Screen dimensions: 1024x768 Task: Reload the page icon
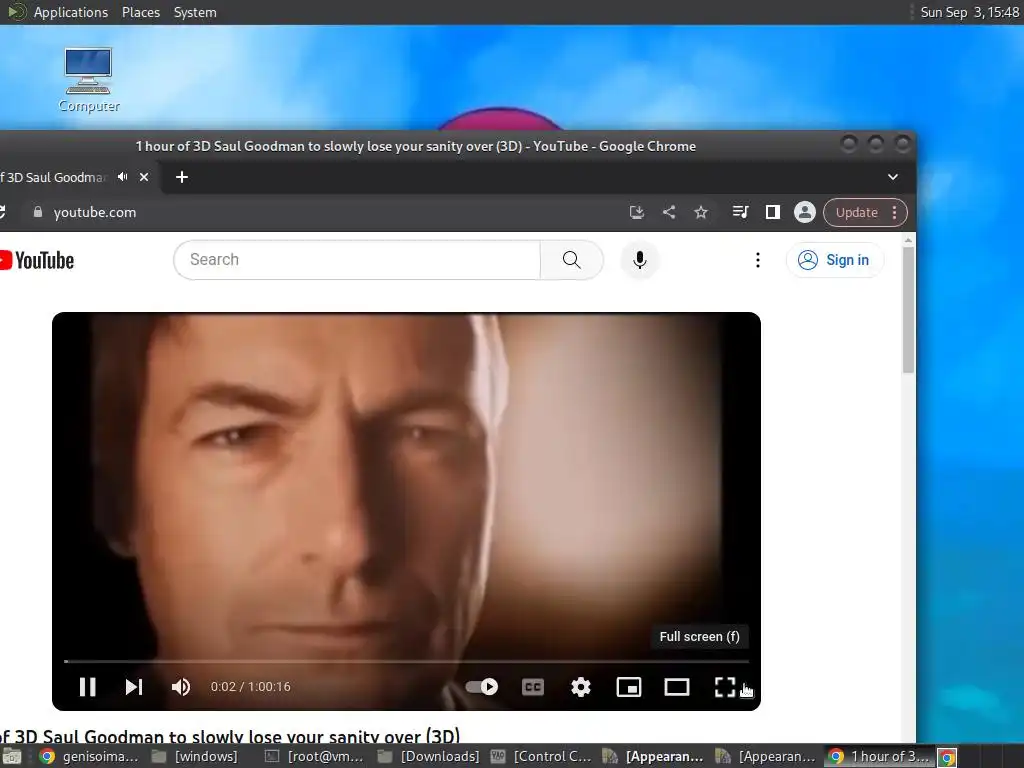[2, 212]
